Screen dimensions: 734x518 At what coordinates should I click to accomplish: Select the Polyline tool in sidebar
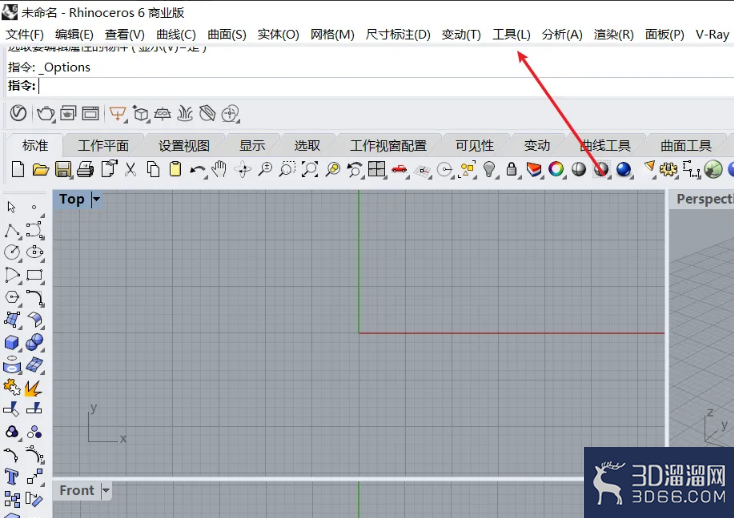point(12,230)
